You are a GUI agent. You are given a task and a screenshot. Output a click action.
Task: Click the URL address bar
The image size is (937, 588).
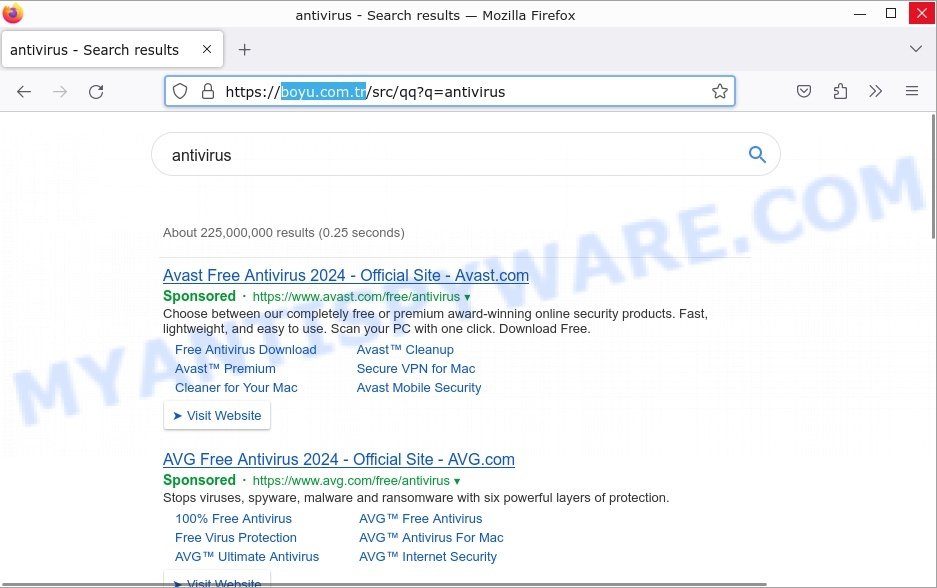pyautogui.click(x=450, y=91)
